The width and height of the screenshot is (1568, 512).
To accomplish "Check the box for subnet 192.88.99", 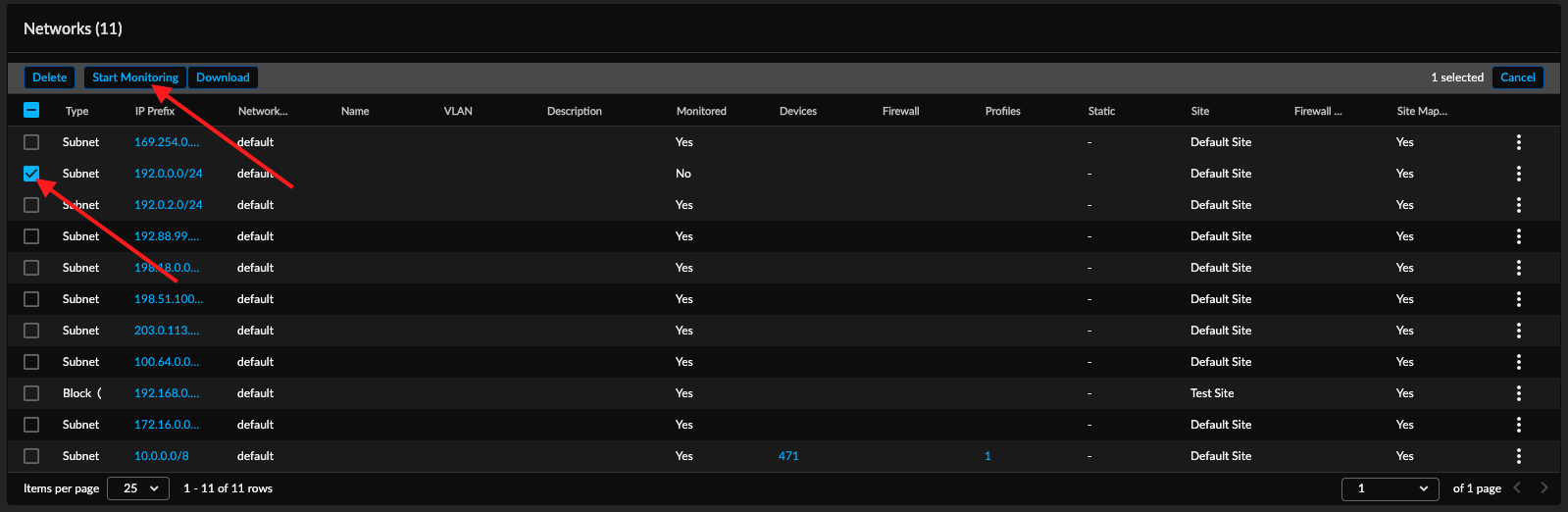I will point(31,236).
